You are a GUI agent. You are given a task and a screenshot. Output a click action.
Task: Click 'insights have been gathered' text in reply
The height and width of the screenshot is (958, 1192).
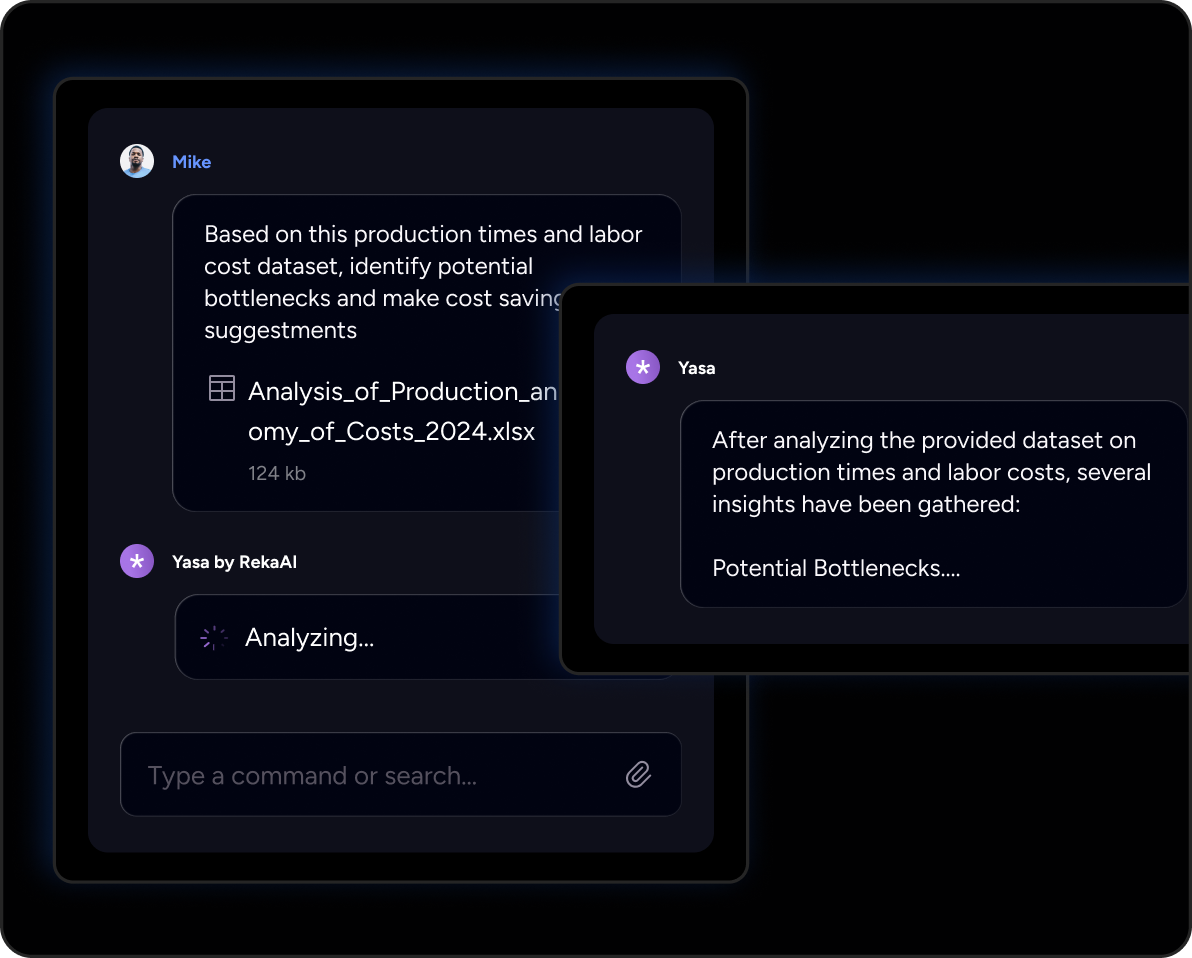(865, 504)
